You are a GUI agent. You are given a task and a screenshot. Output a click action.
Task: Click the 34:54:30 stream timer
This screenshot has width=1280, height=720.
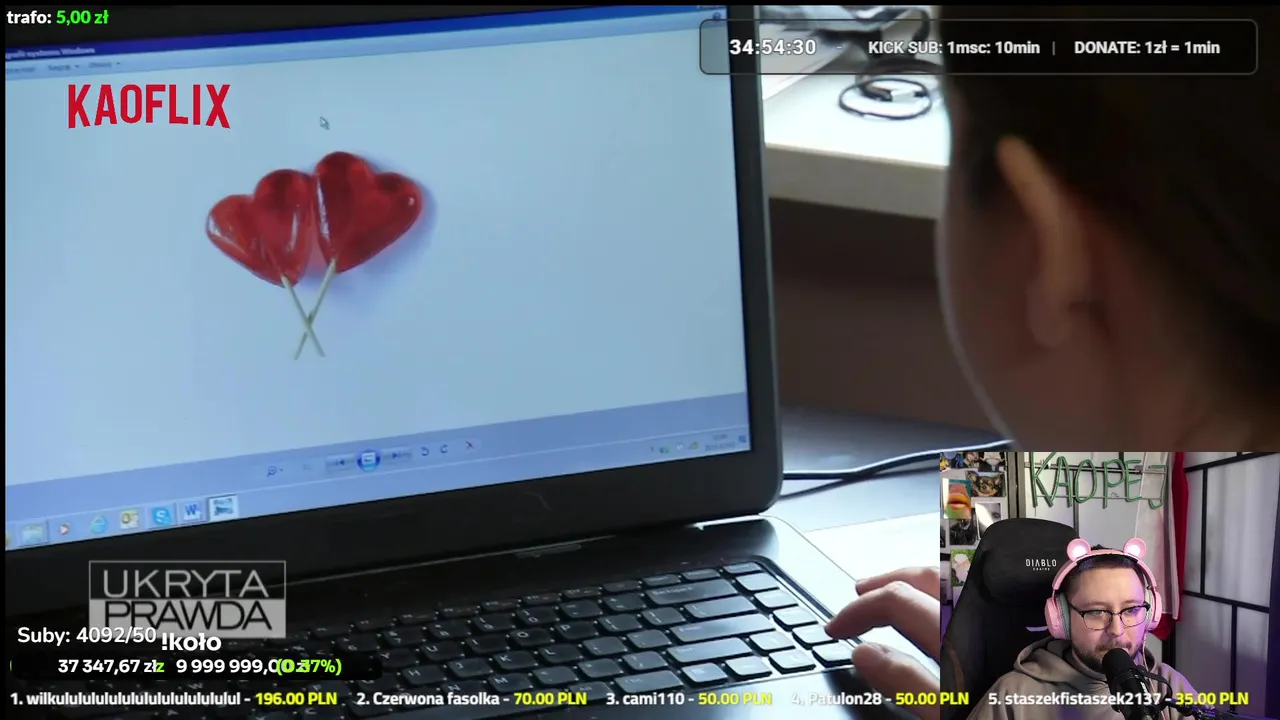772,47
